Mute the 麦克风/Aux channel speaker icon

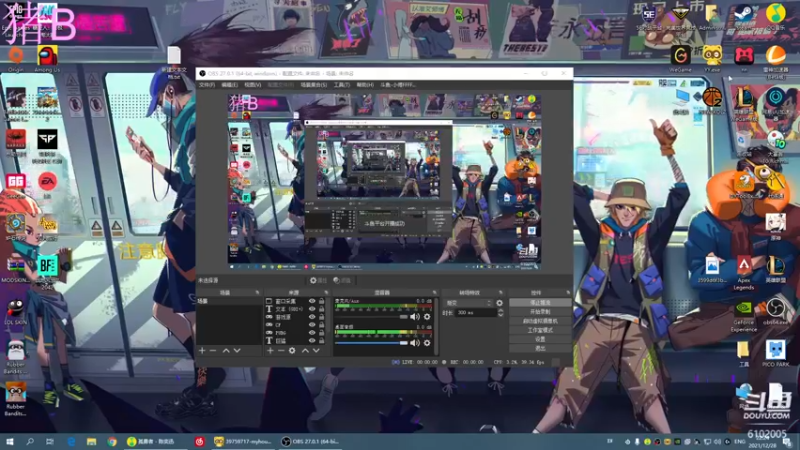point(415,317)
